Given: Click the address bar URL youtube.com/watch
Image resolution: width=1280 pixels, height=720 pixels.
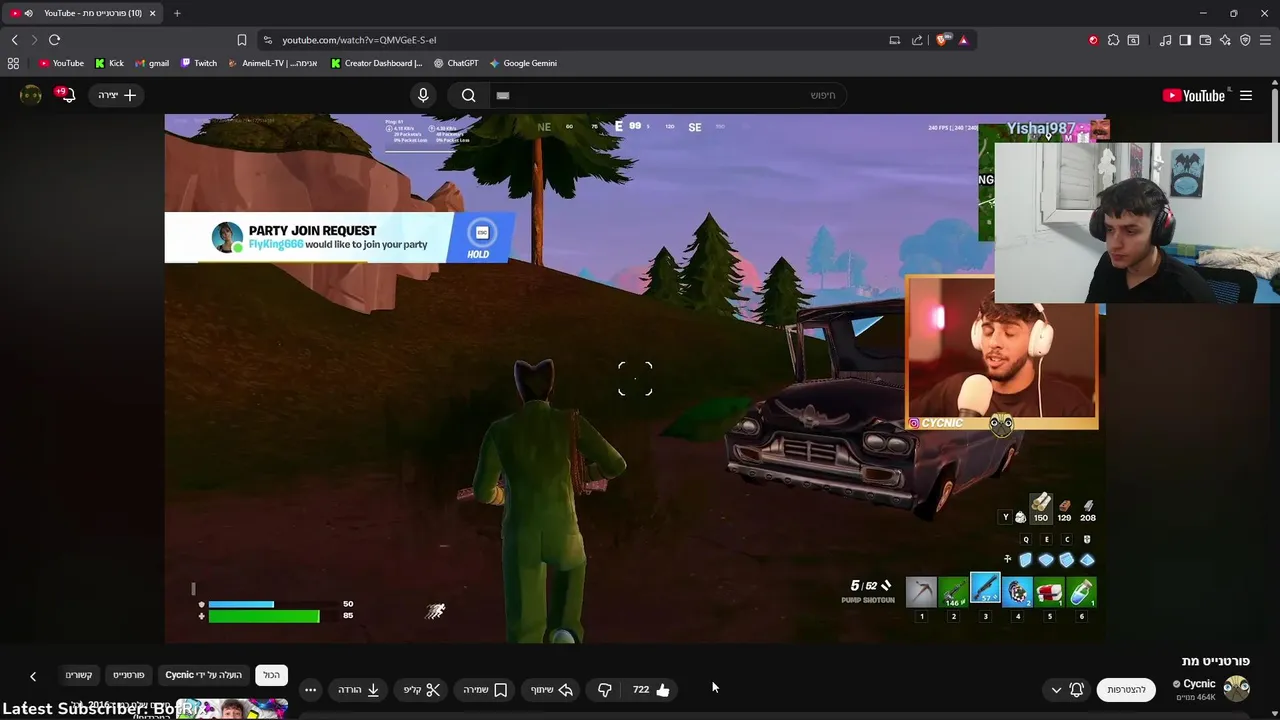Looking at the screenshot, I should pos(359,40).
